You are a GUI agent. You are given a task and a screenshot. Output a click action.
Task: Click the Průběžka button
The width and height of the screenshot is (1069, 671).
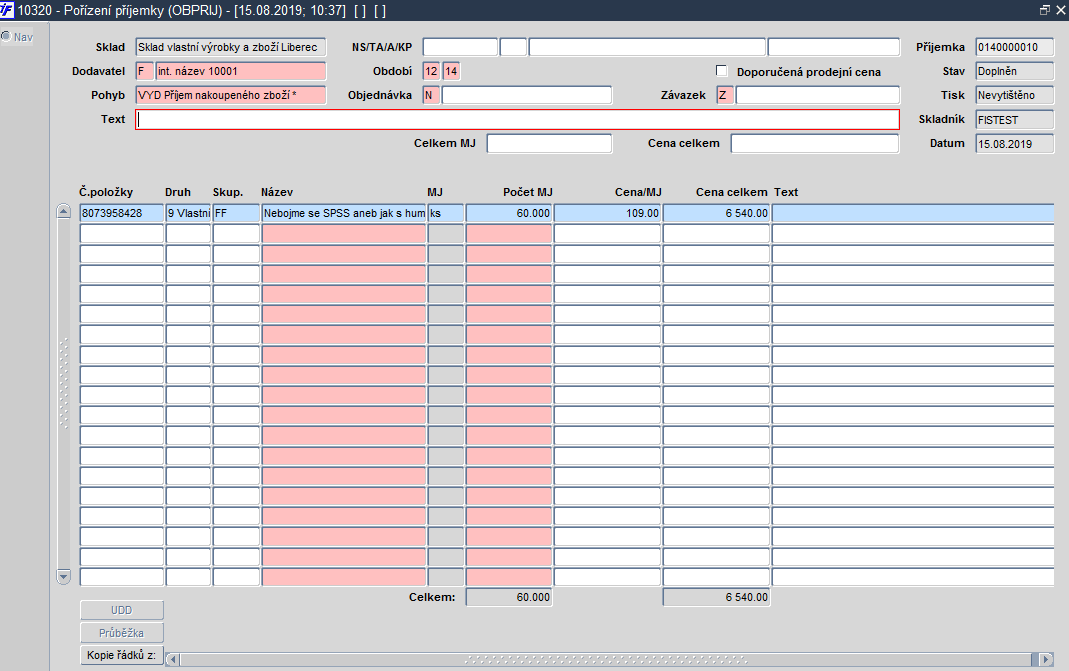(x=121, y=633)
